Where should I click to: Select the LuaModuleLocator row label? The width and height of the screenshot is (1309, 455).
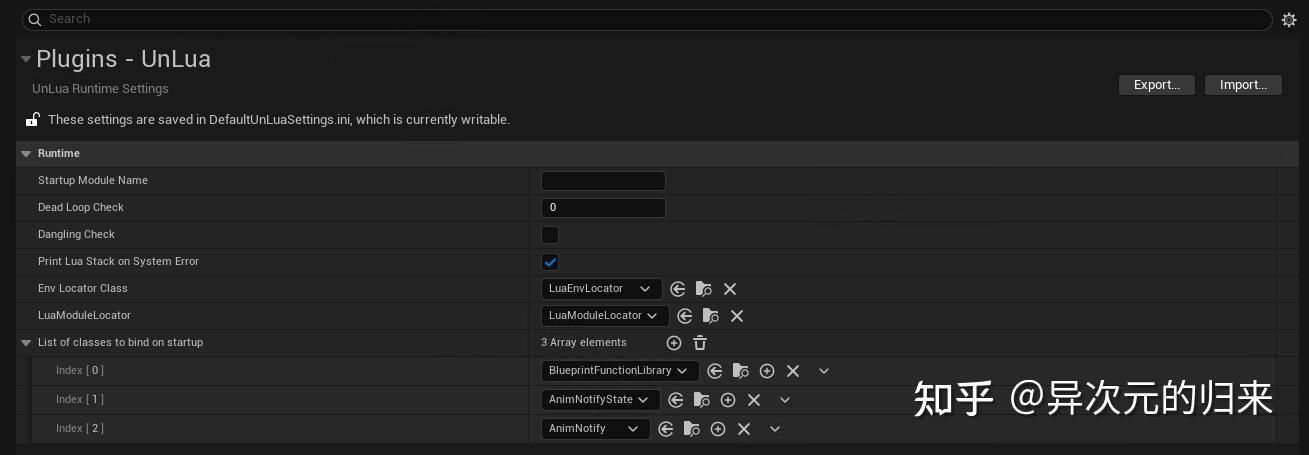coord(84,316)
